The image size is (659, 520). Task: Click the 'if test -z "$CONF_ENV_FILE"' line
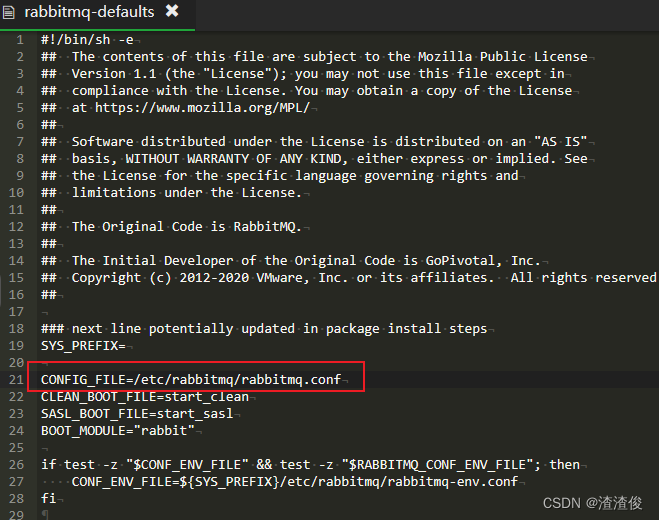click(x=310, y=465)
